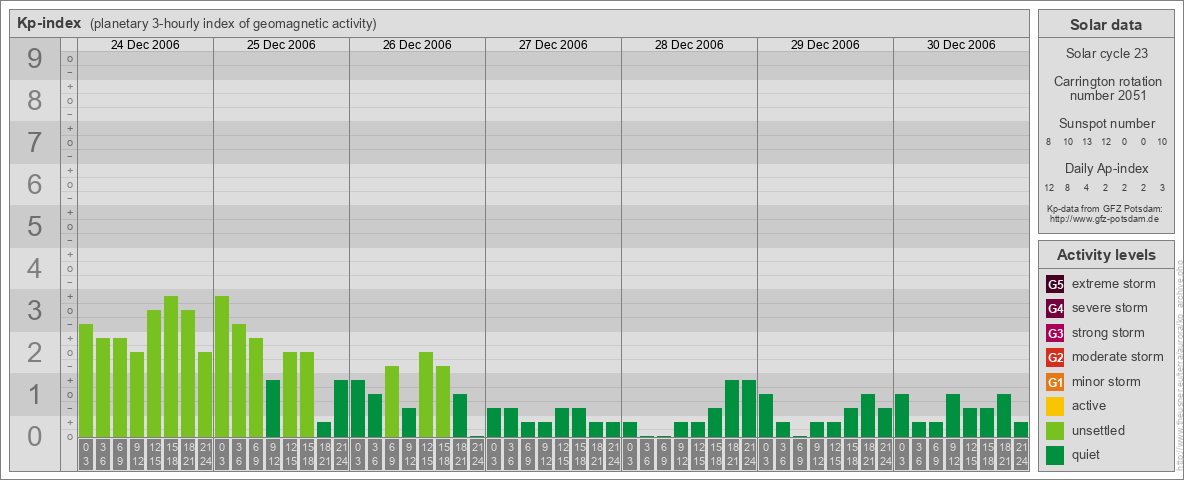
Task: Select the dark green quiet swatch
Action: tap(1055, 455)
